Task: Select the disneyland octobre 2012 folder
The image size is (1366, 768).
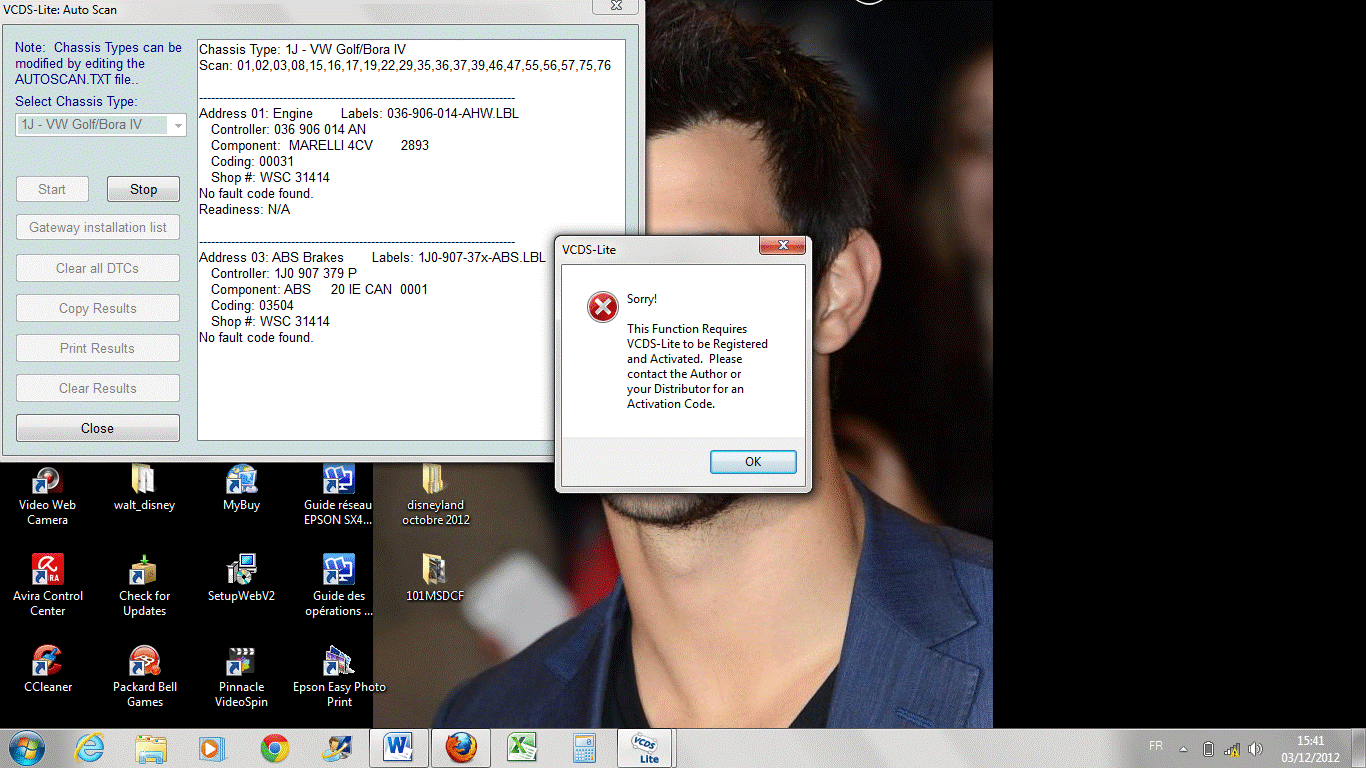Action: 437,495
